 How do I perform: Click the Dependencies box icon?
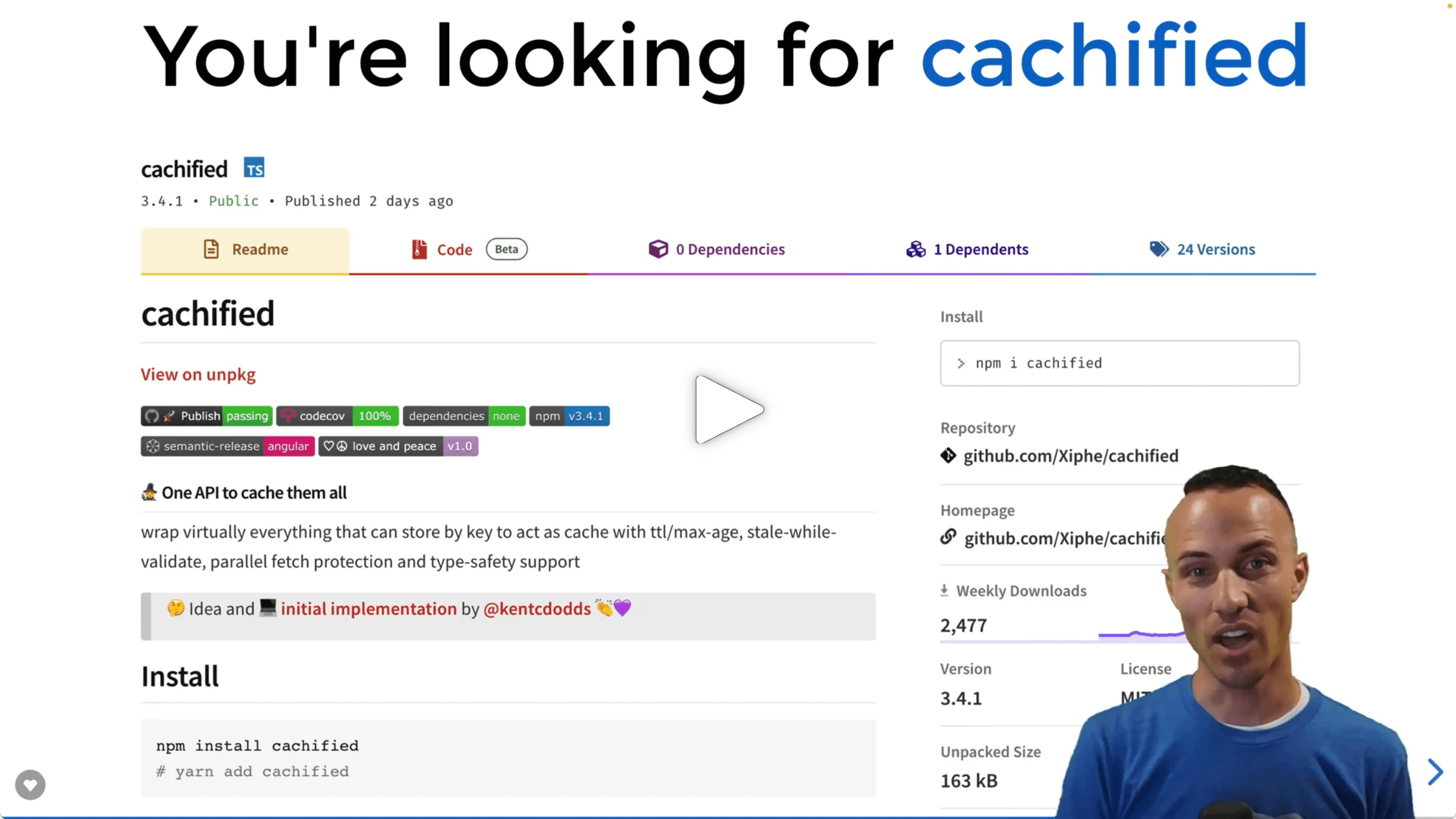(x=658, y=249)
